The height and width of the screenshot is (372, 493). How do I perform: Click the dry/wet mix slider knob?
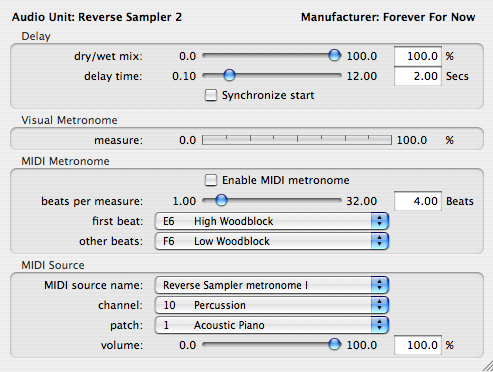point(334,55)
